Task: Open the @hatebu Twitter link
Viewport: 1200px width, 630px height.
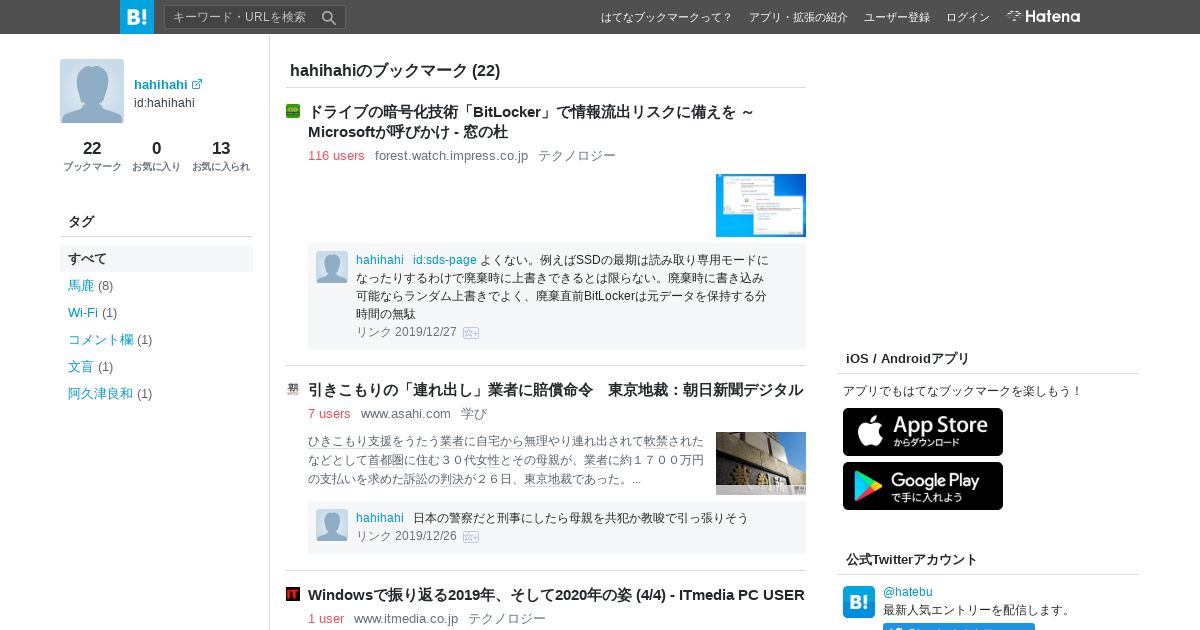Action: pos(908,592)
